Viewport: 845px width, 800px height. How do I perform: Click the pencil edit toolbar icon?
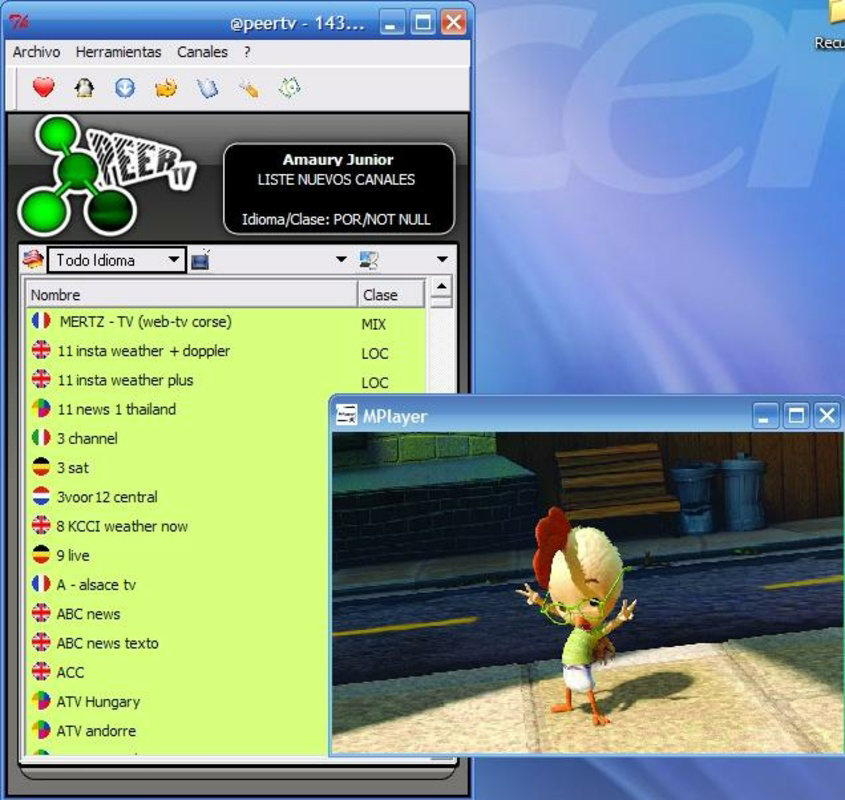249,88
